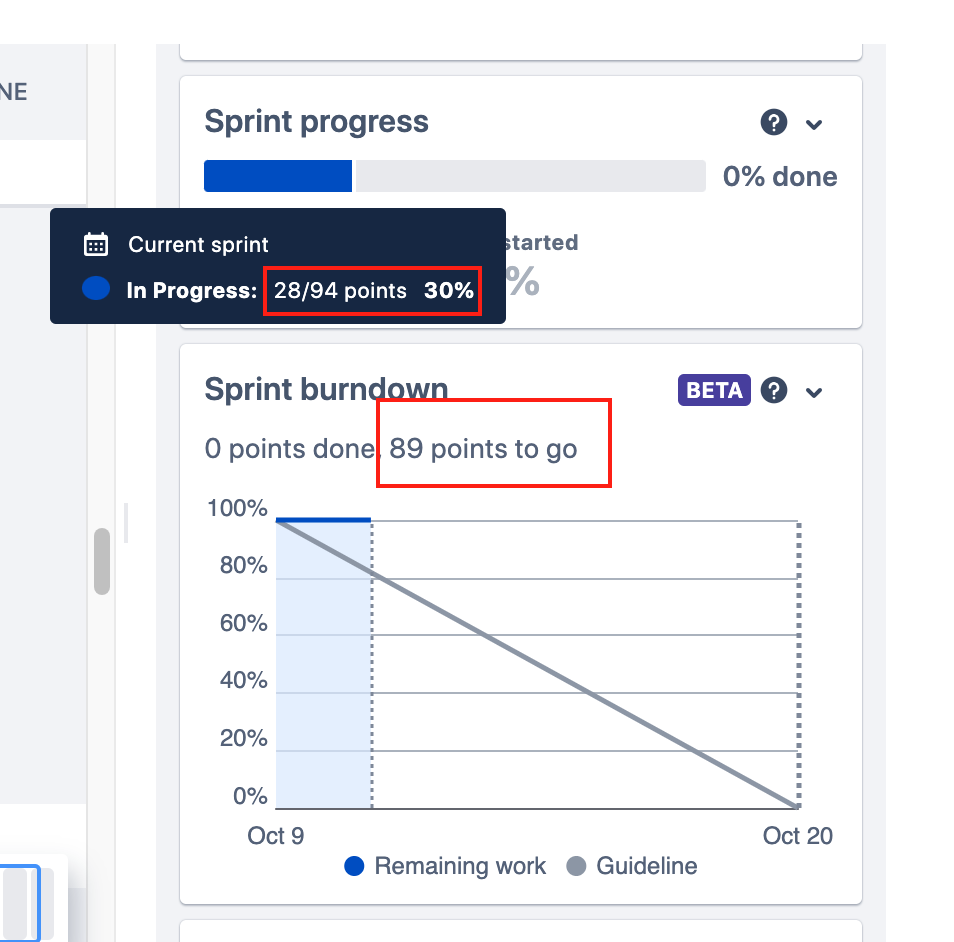Open the Sprint progress panel title

tap(316, 121)
